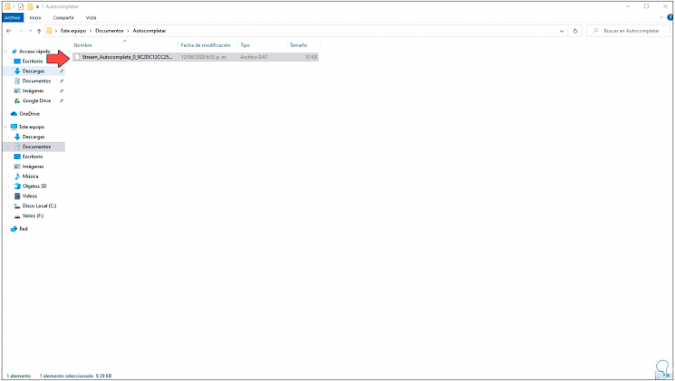Open Imágenes under Este equipo

[33, 167]
